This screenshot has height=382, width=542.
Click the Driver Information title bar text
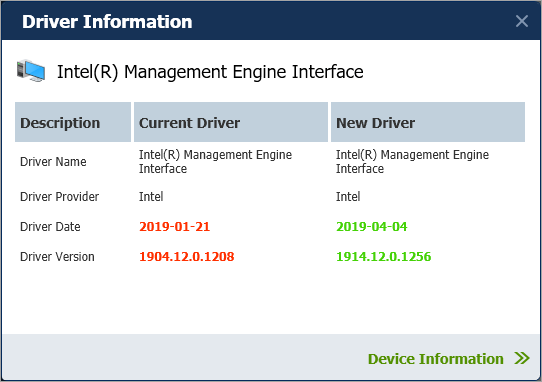pyautogui.click(x=107, y=21)
